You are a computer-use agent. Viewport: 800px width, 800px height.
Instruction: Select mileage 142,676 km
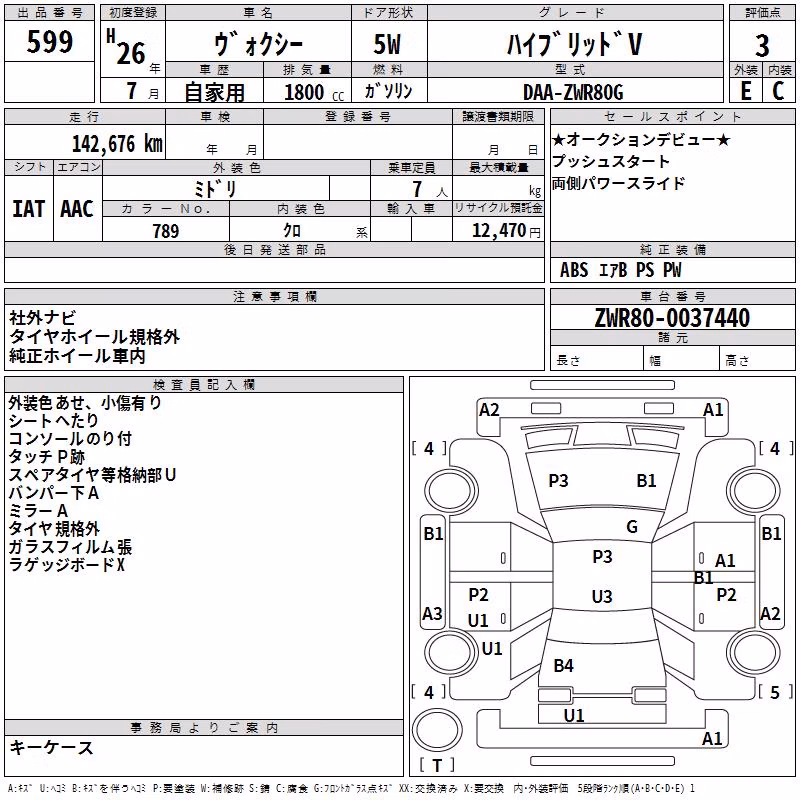(x=117, y=144)
